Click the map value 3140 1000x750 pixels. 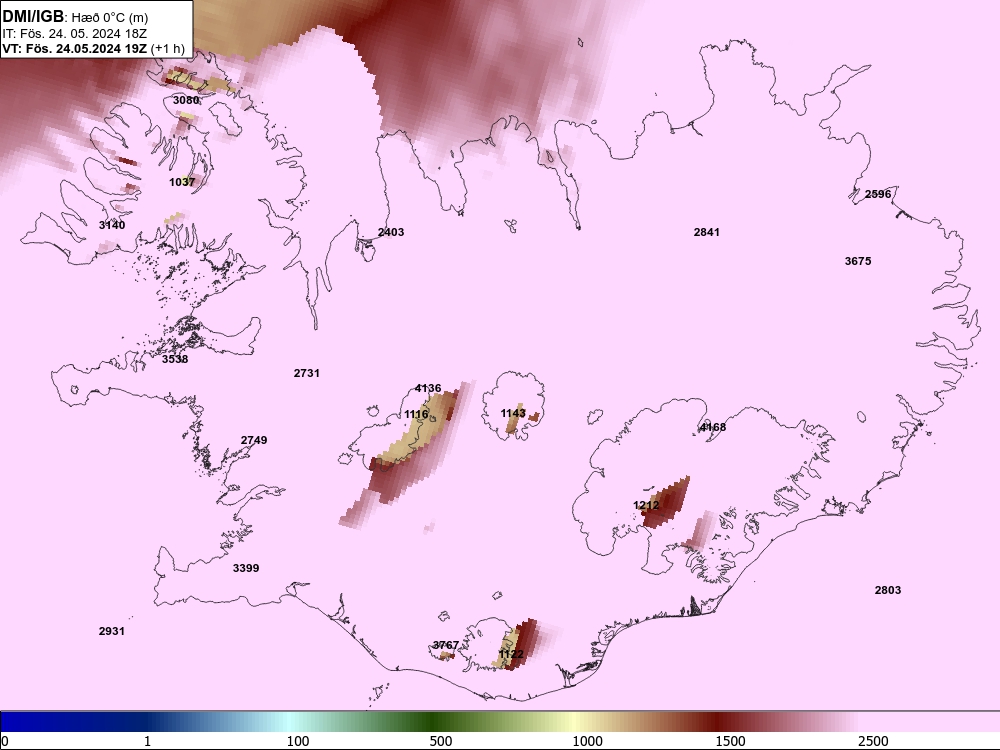point(112,225)
